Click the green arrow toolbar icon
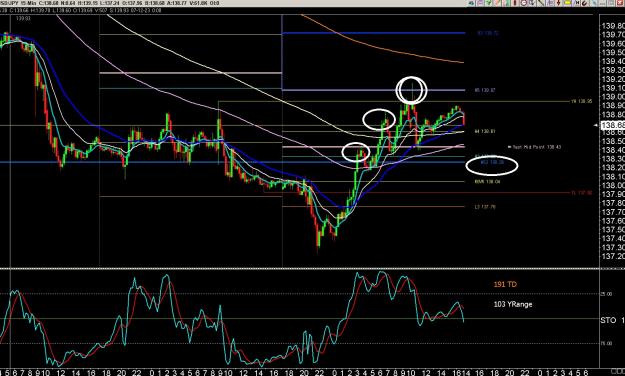This screenshot has width=625, height=376. [489, 3]
